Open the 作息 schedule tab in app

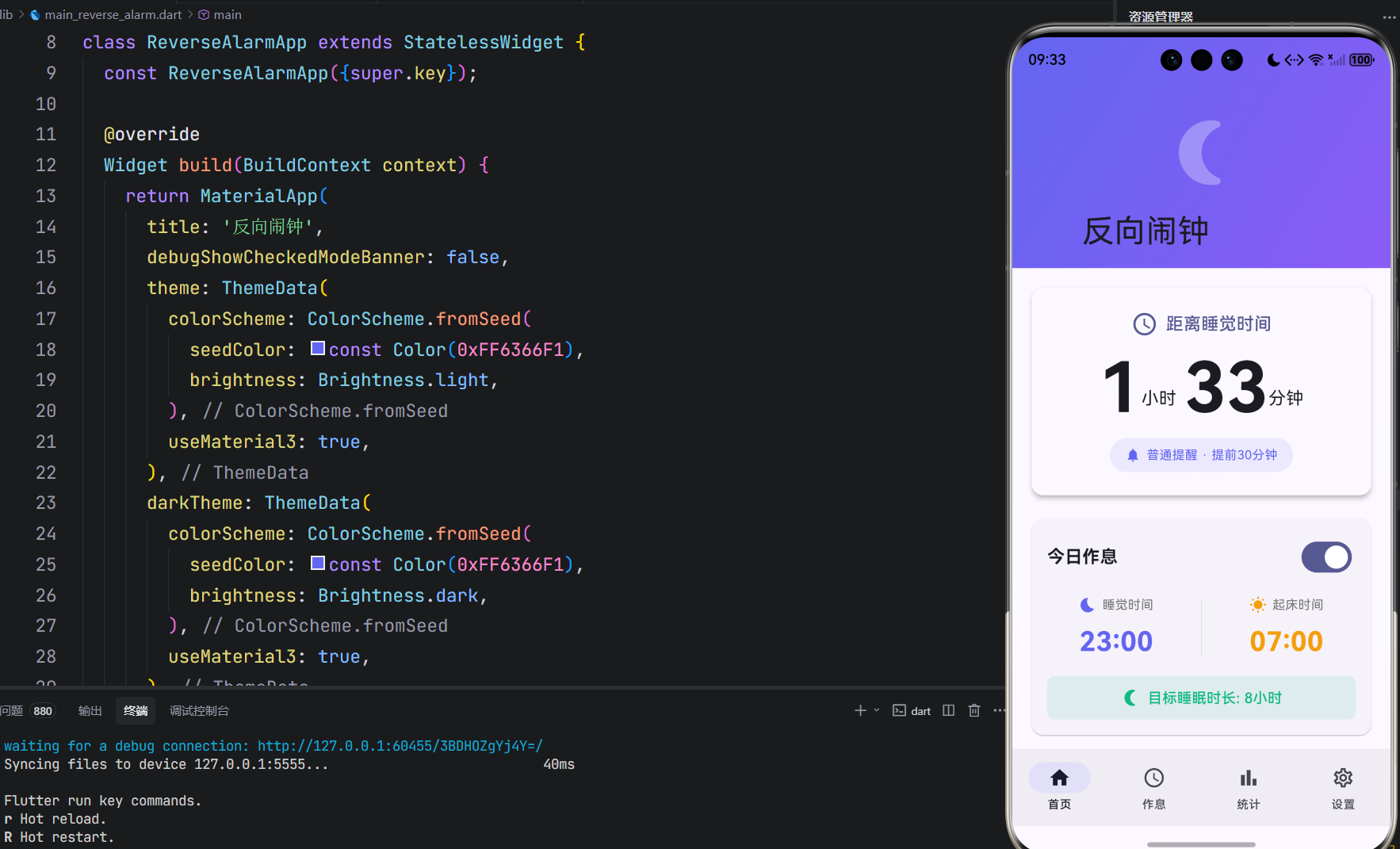point(1153,788)
